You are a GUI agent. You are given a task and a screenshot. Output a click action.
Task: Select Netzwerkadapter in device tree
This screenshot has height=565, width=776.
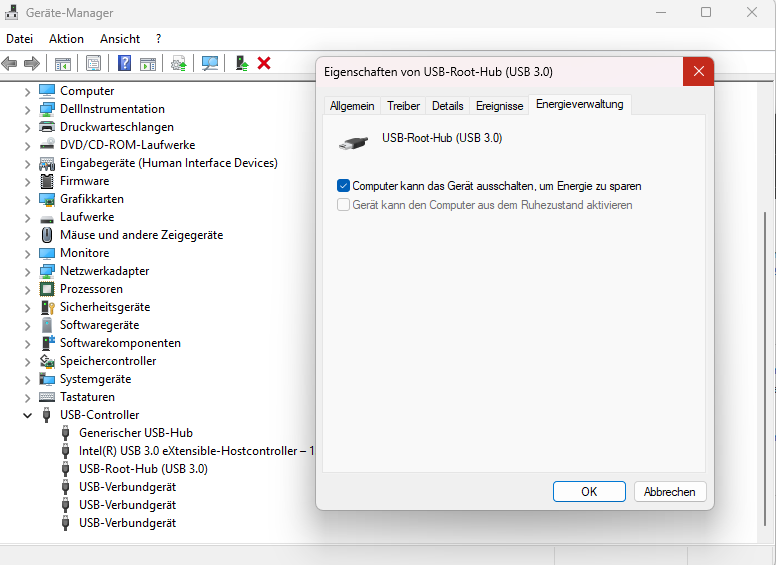point(104,271)
